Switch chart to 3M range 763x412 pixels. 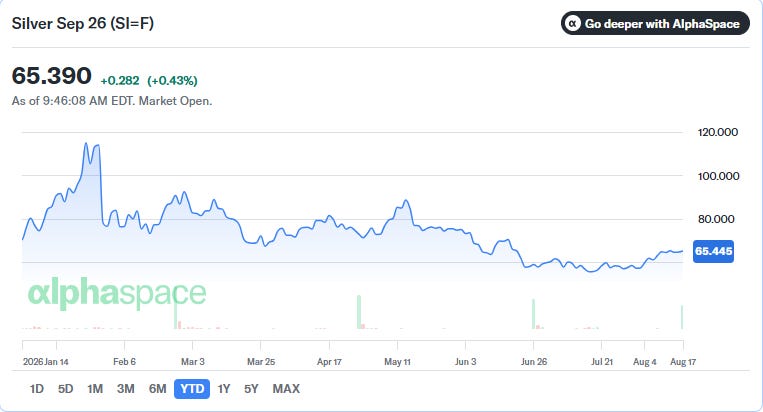click(126, 389)
